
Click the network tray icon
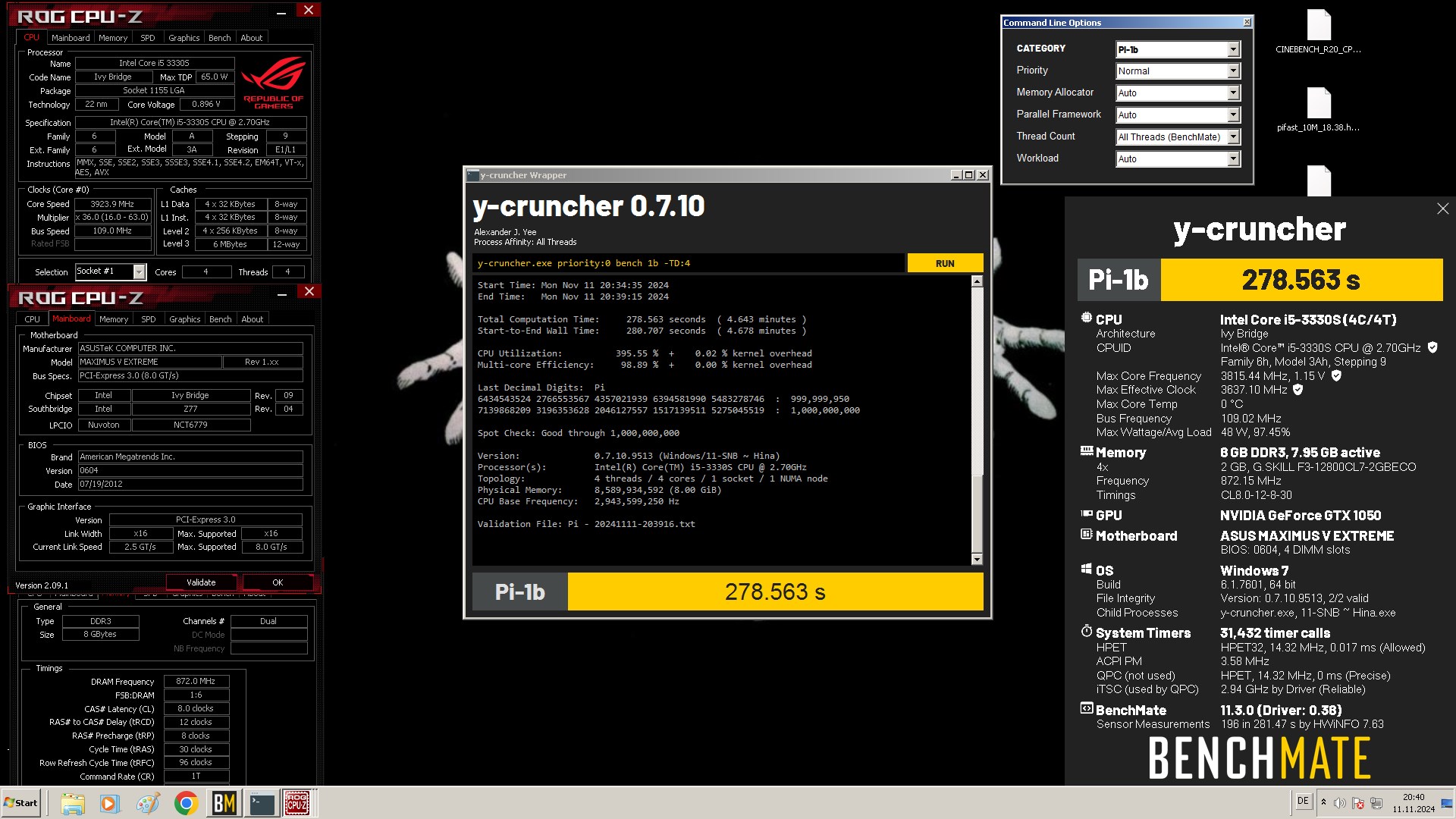1376,803
